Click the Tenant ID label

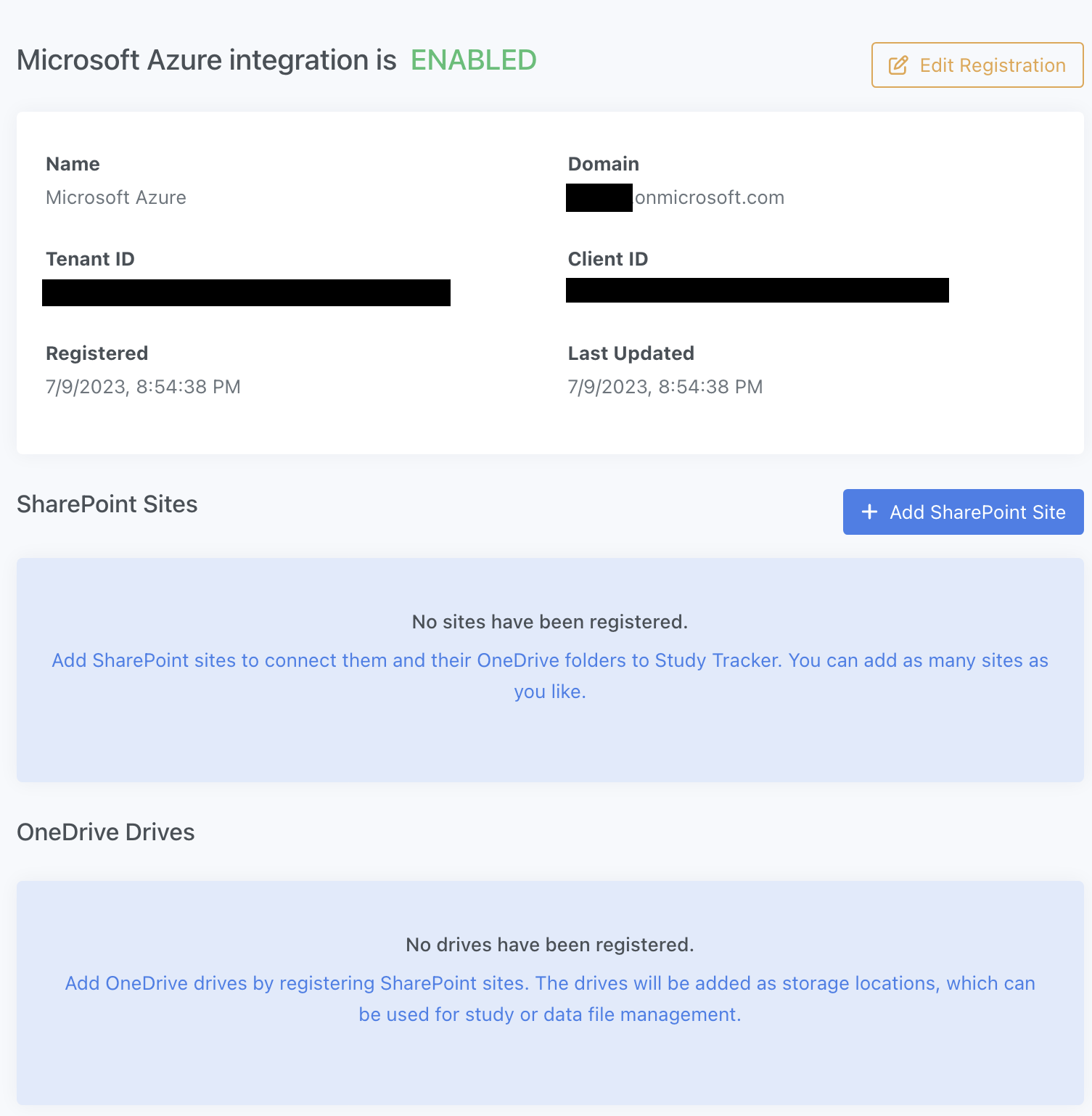point(90,259)
